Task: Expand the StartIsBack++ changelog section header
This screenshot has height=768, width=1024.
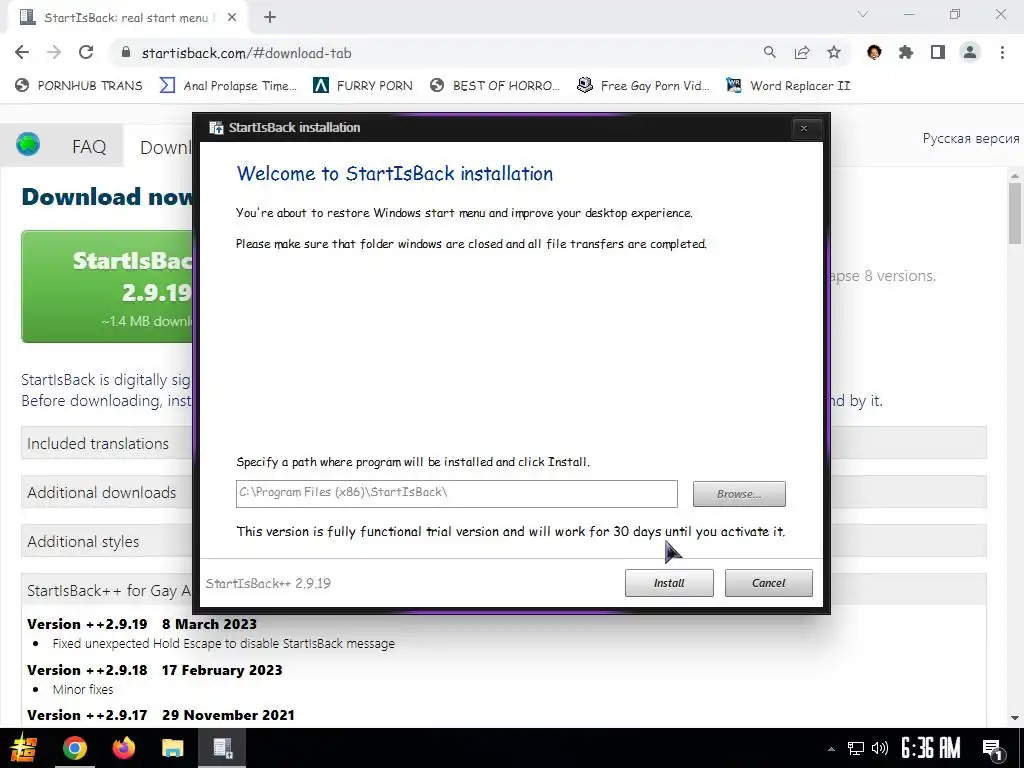Action: click(107, 590)
